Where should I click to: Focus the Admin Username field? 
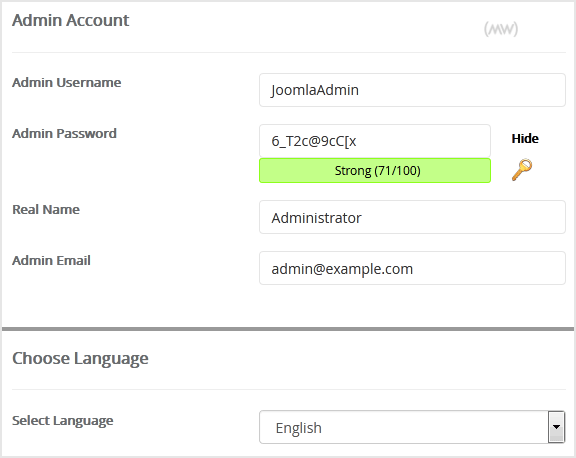pyautogui.click(x=412, y=90)
